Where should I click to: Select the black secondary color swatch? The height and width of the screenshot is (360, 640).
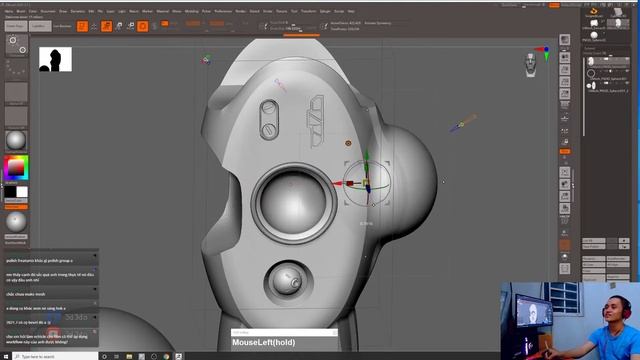pyautogui.click(x=10, y=192)
